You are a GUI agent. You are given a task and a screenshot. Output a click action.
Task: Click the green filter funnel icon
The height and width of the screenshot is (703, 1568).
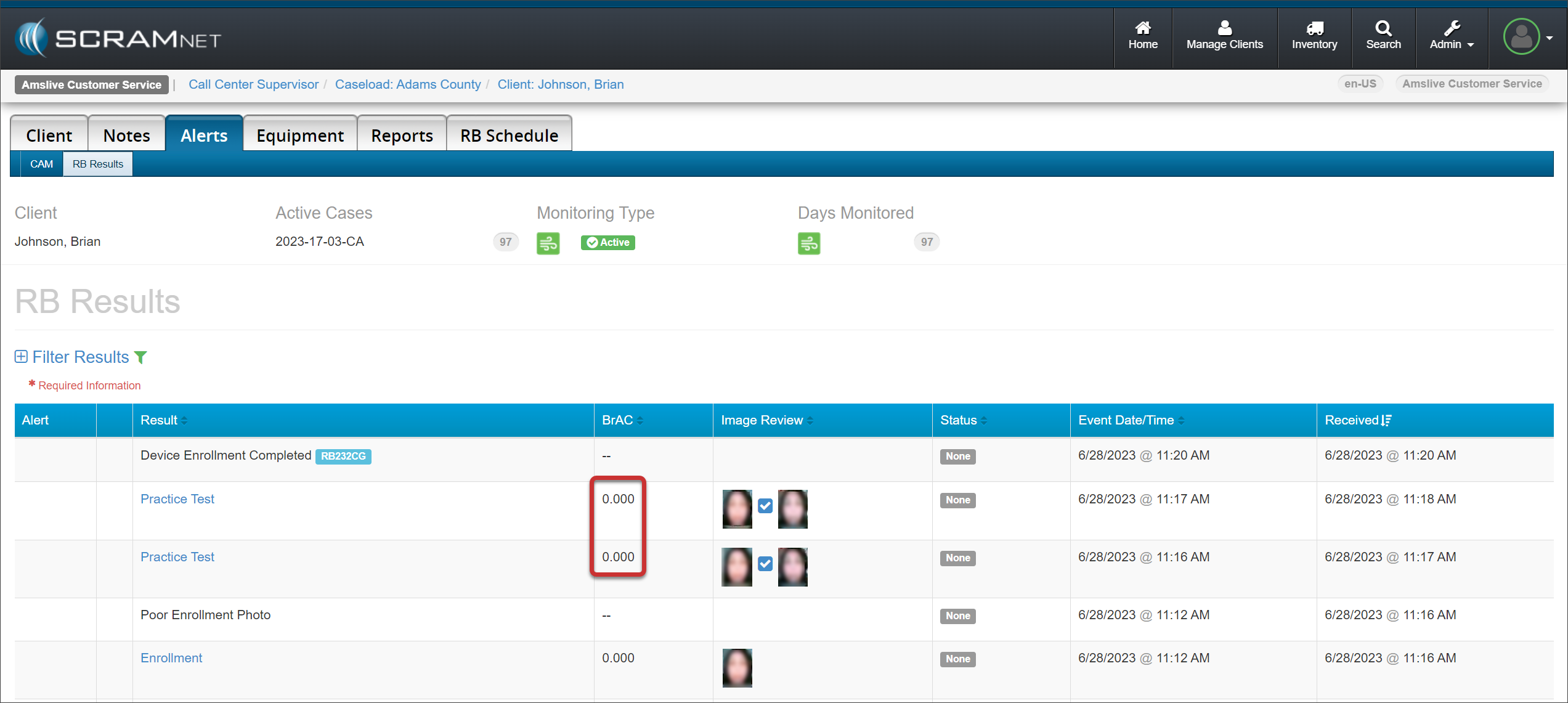coord(140,357)
